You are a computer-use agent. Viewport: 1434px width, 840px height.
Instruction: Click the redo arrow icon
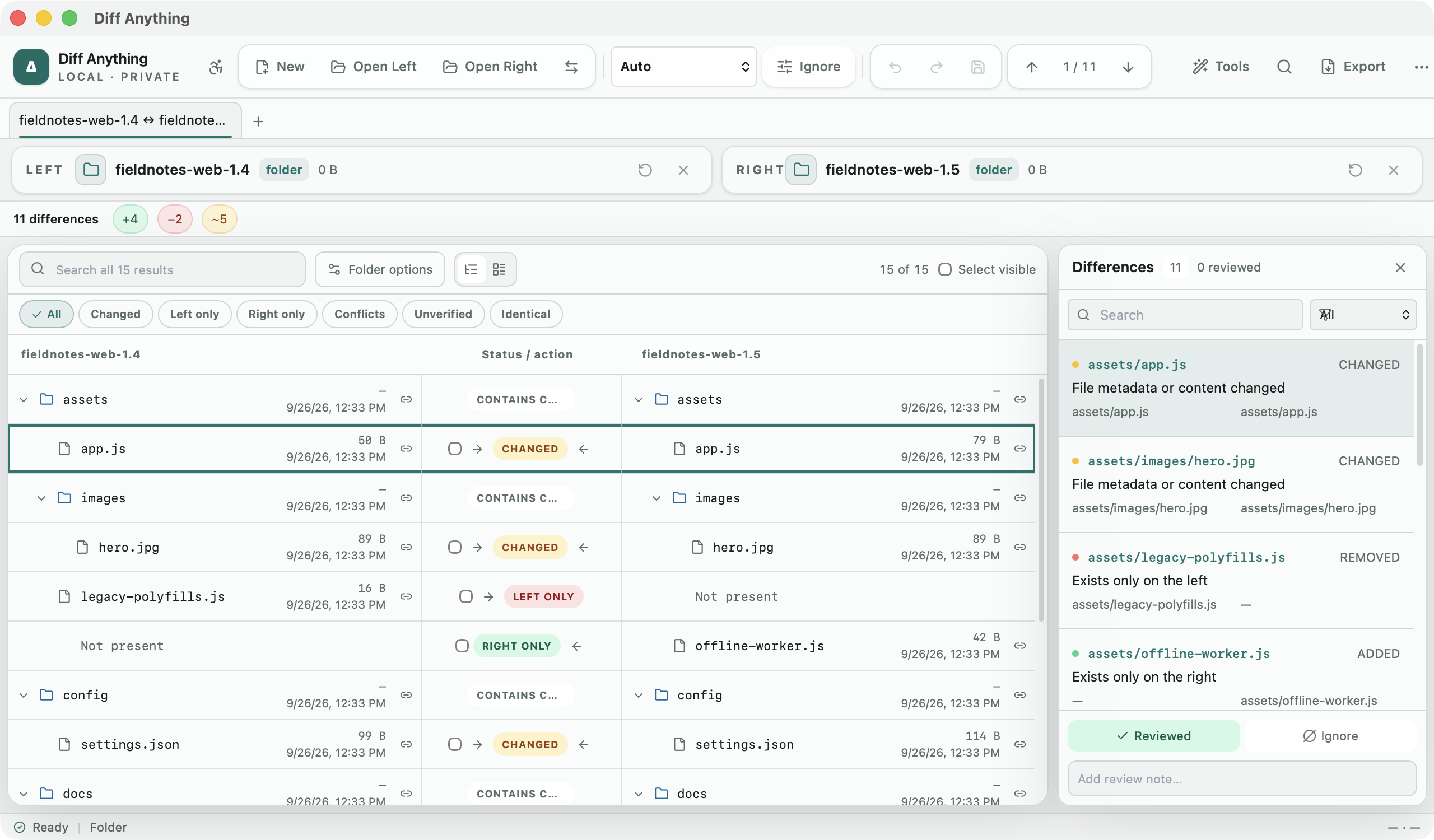(x=936, y=67)
